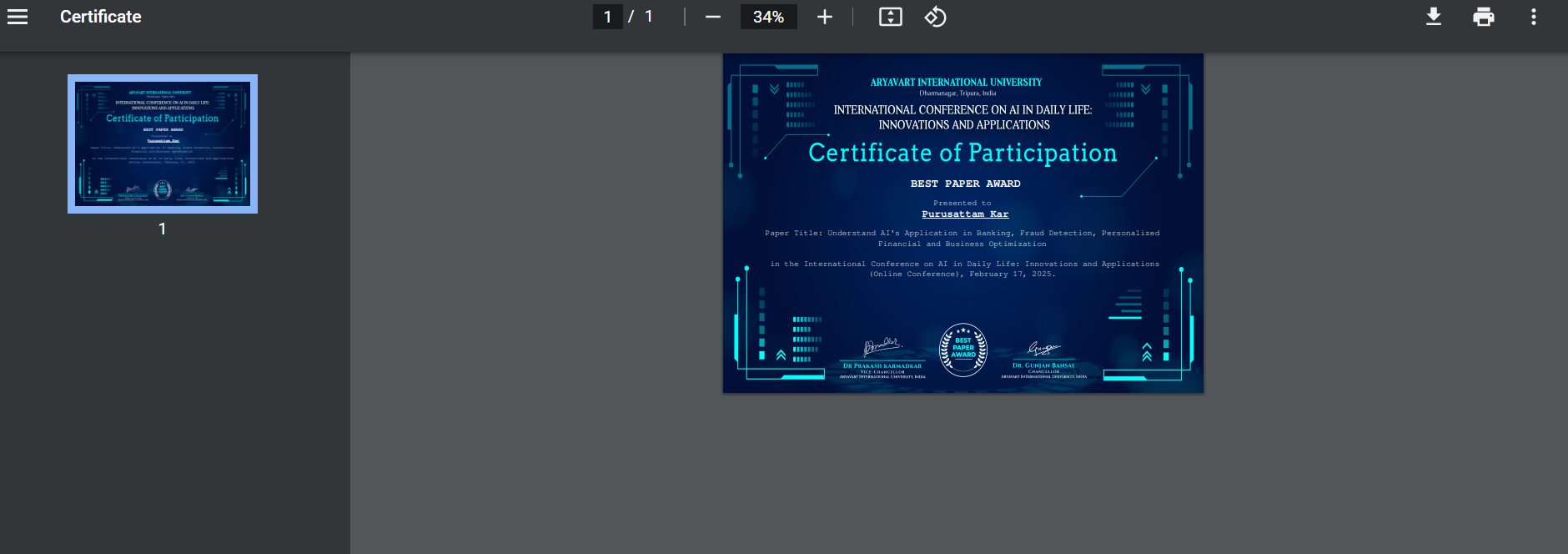This screenshot has height=554, width=1568.
Task: Click the thumbnail label 1
Action: 163,229
